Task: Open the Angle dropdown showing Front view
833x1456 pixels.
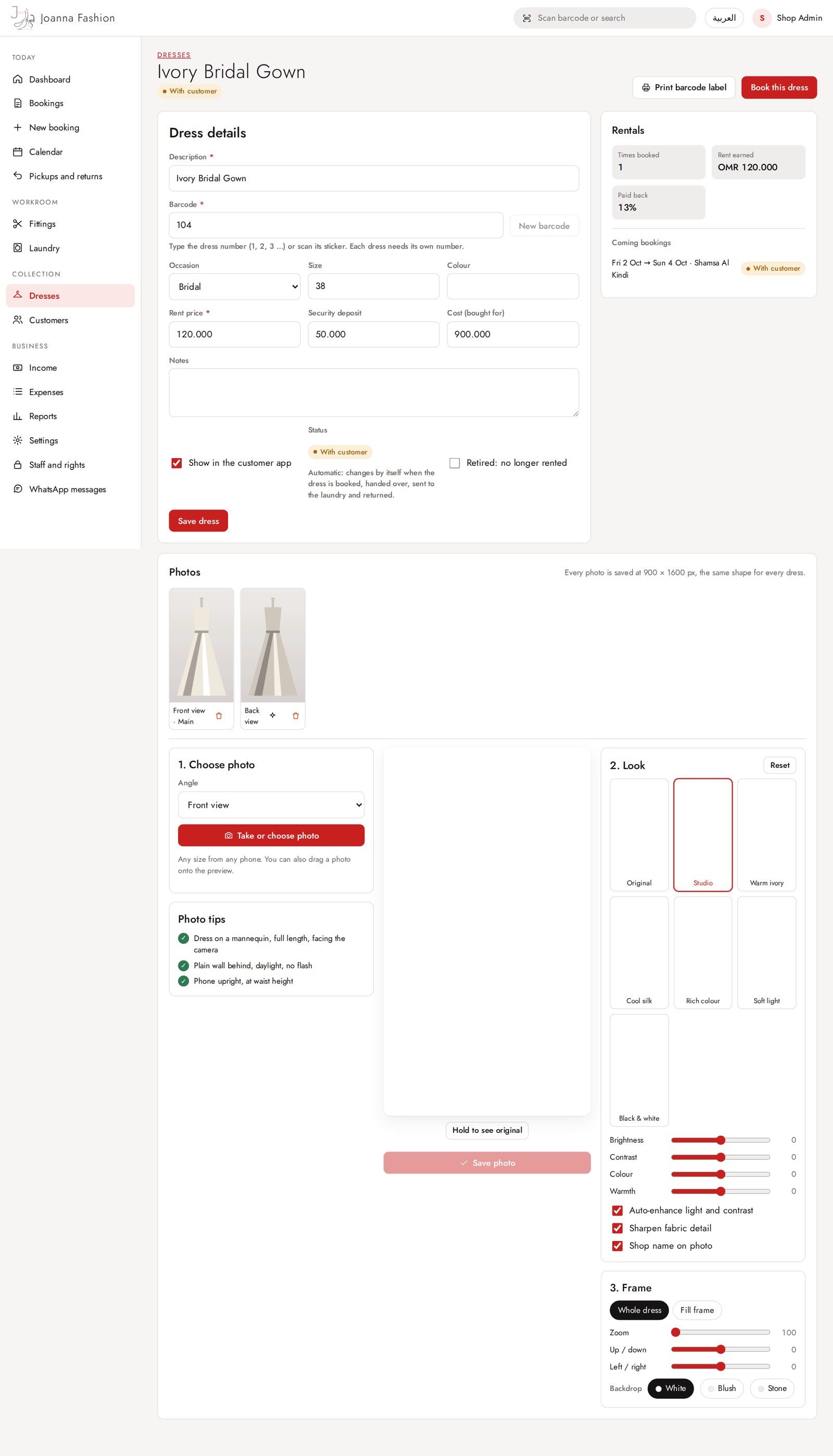Action: pos(271,805)
